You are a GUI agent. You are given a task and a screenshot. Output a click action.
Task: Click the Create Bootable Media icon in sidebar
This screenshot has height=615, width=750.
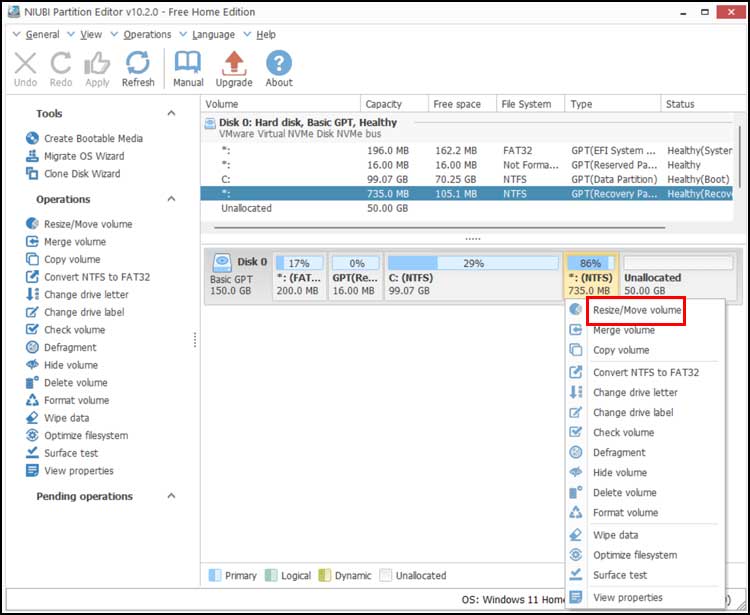point(32,138)
